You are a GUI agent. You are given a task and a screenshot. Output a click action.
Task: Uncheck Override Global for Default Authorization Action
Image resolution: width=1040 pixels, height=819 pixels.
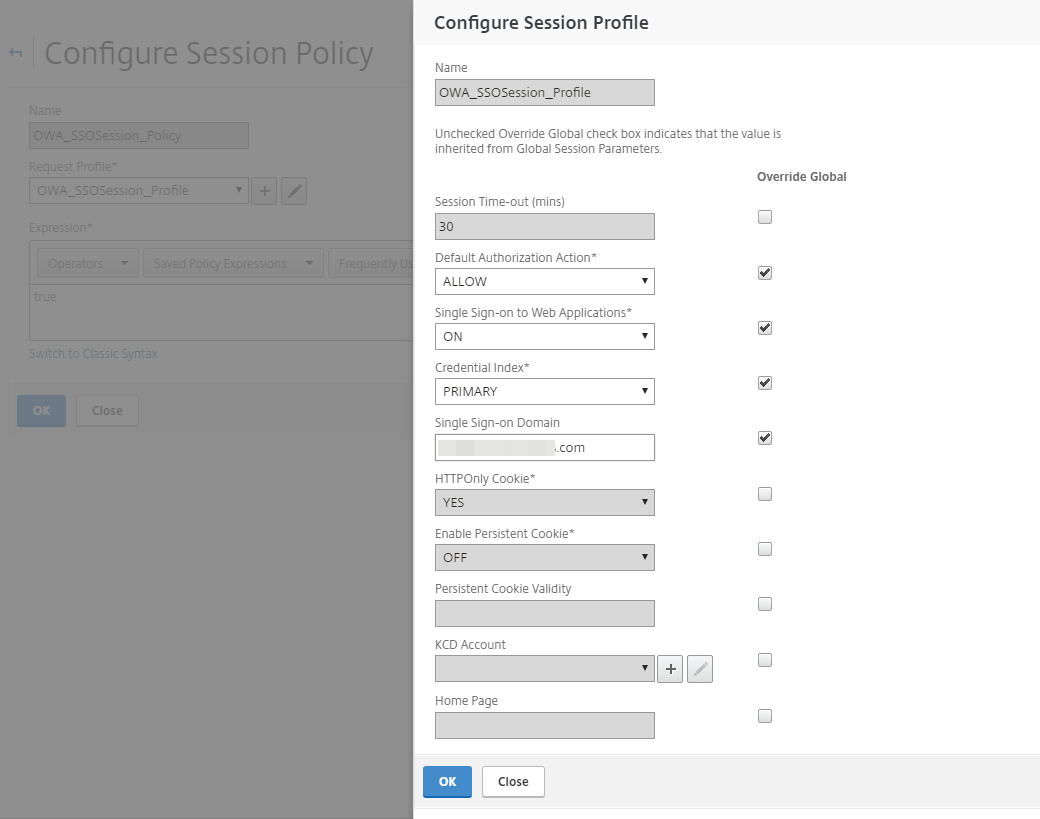click(765, 272)
